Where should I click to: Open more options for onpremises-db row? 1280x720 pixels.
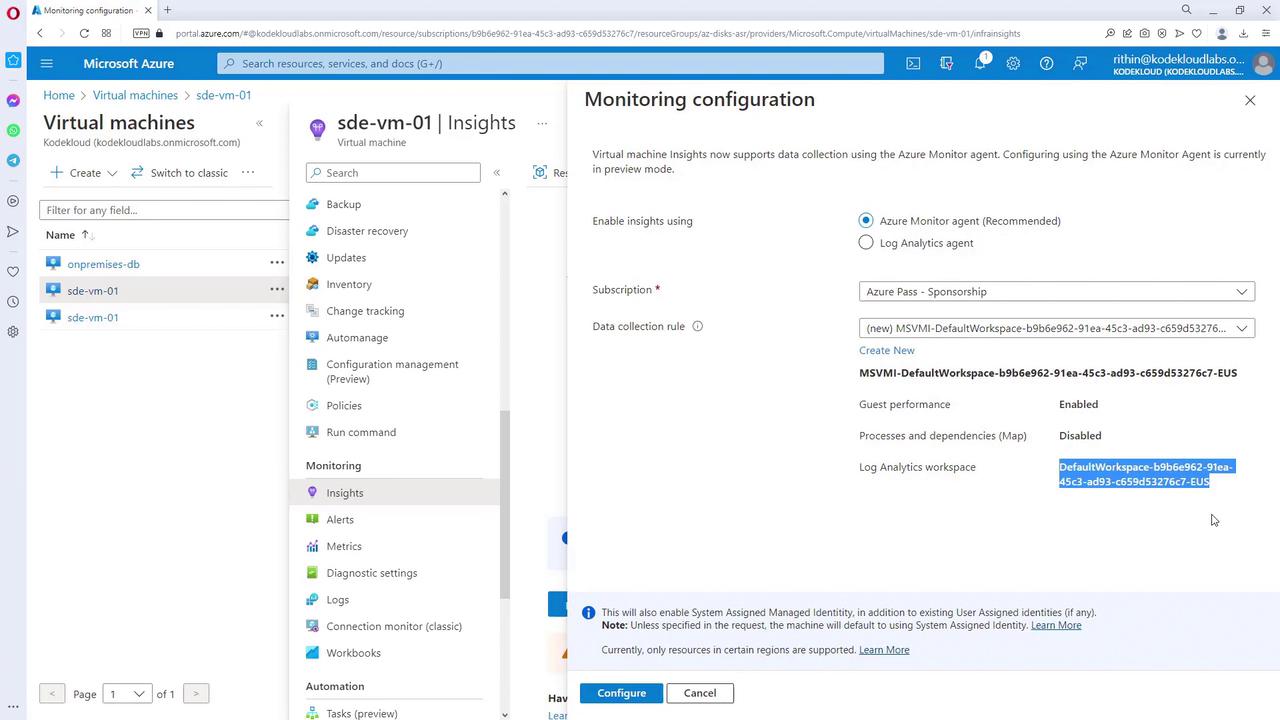[x=276, y=263]
